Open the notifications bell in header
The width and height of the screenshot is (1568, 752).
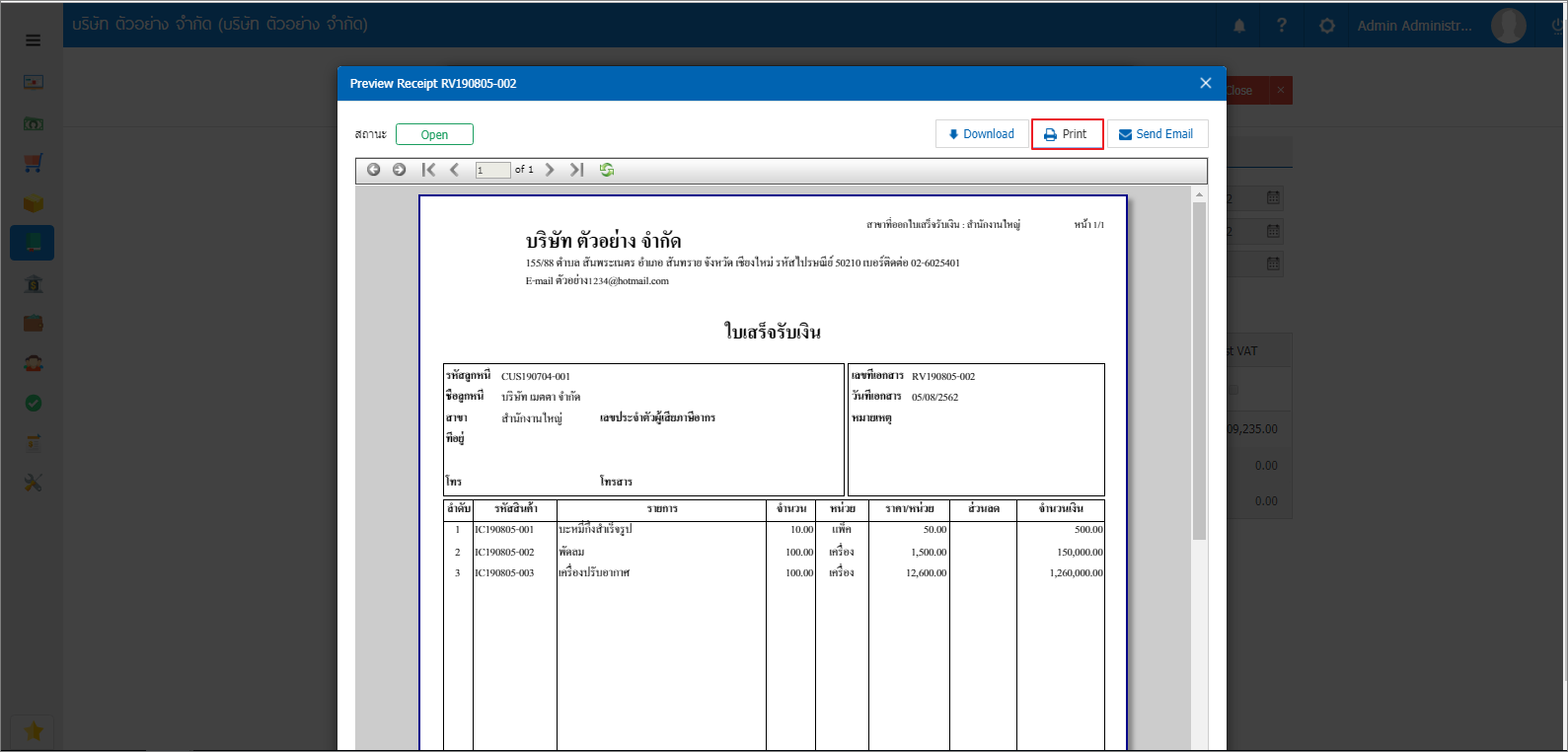pos(1239,26)
